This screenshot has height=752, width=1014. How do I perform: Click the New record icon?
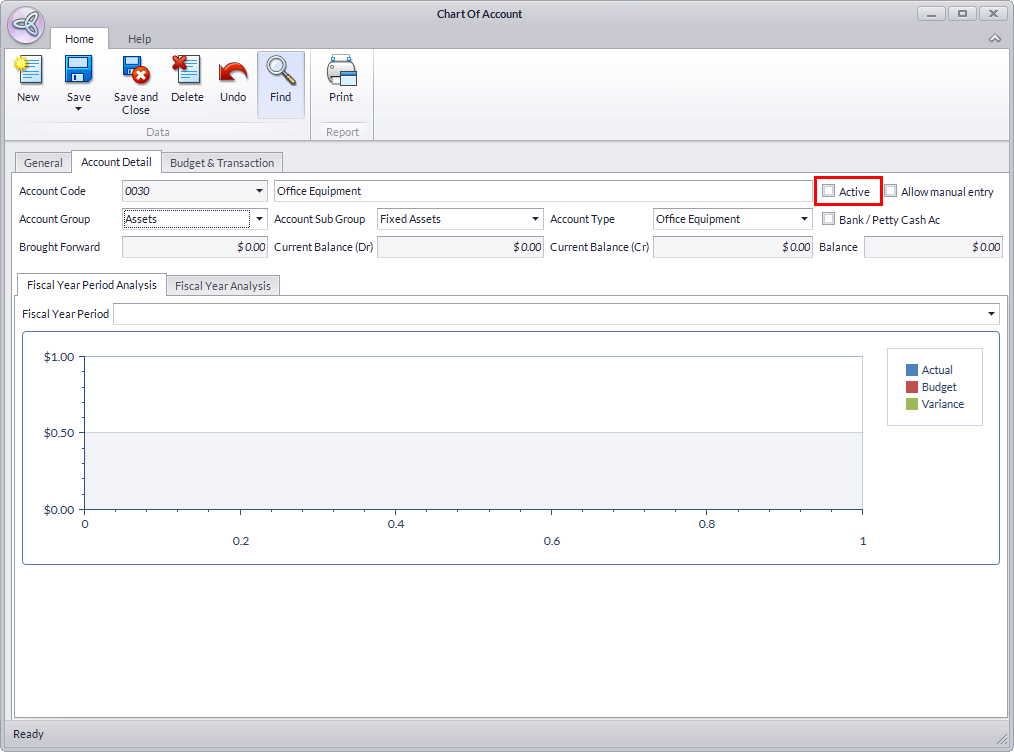pos(28,72)
